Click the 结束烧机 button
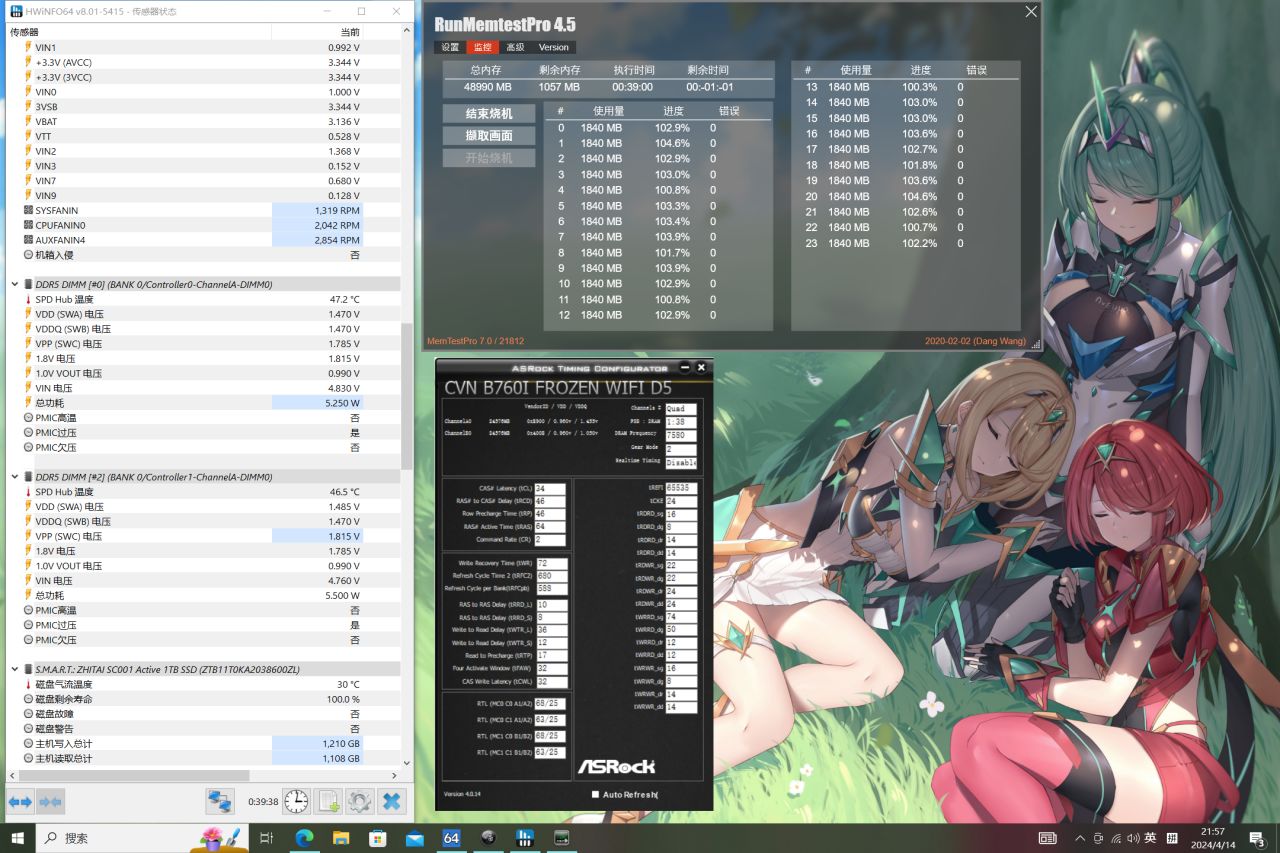Screen dimensions: 1280x853 pos(489,113)
